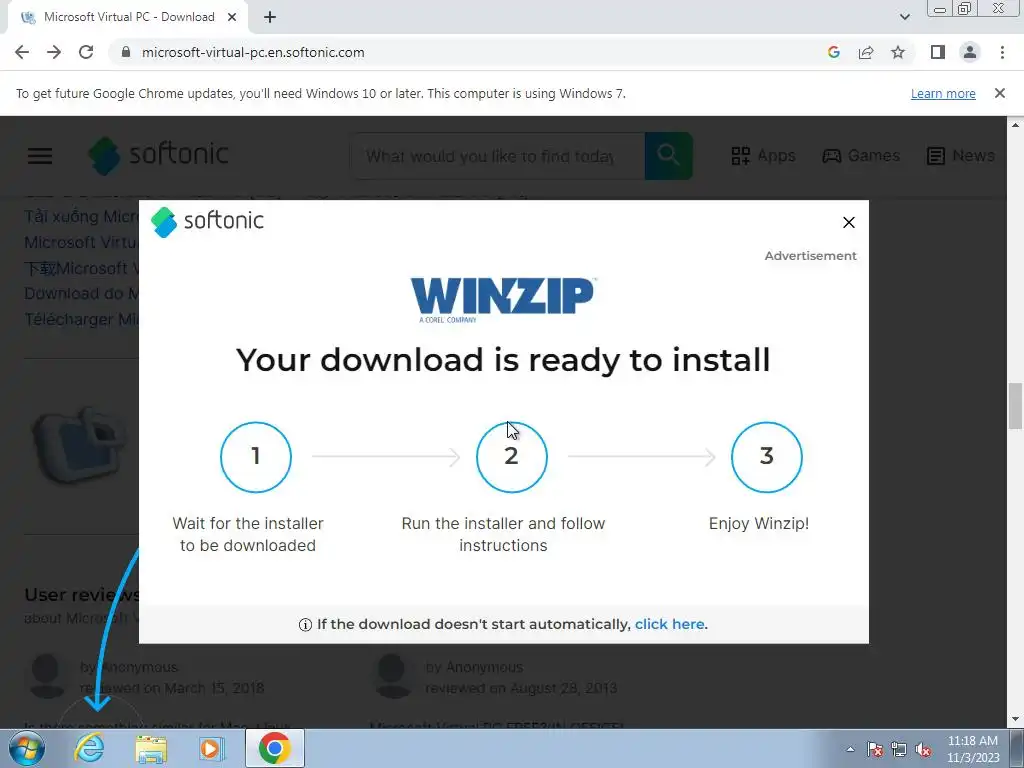Open a new tab with plus button
This screenshot has height=768, width=1024.
270,18
